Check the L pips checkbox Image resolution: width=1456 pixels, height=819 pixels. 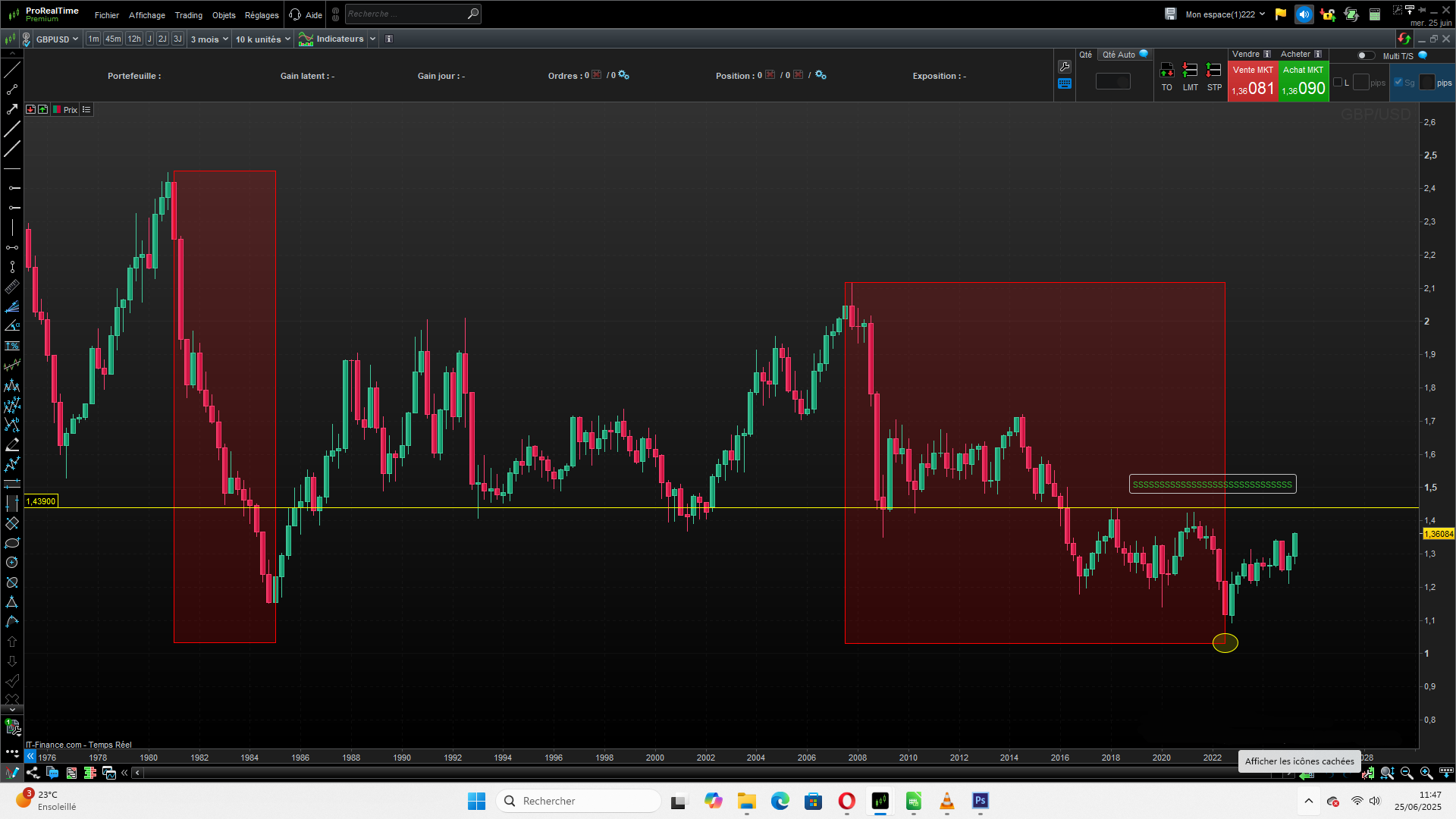(1338, 83)
